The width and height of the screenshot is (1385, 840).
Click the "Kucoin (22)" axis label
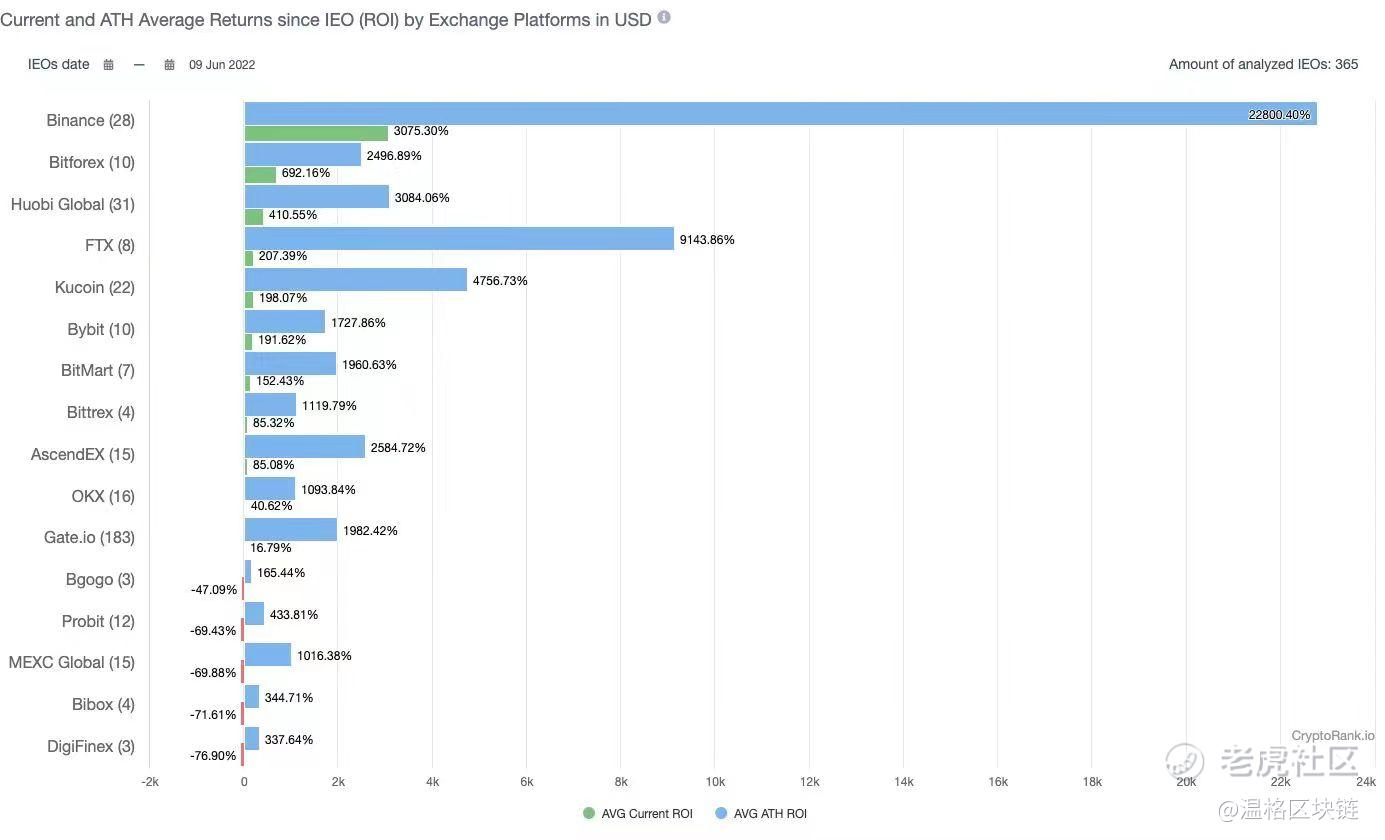[95, 288]
